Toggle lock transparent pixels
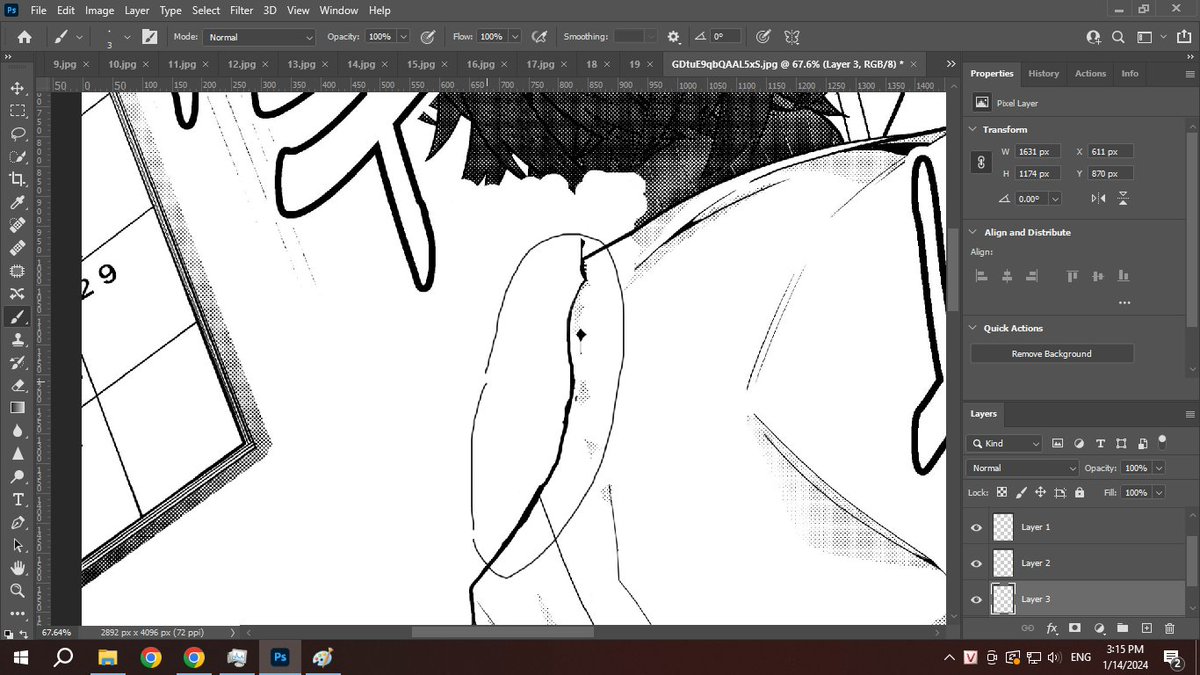This screenshot has height=675, width=1200. [x=1002, y=493]
